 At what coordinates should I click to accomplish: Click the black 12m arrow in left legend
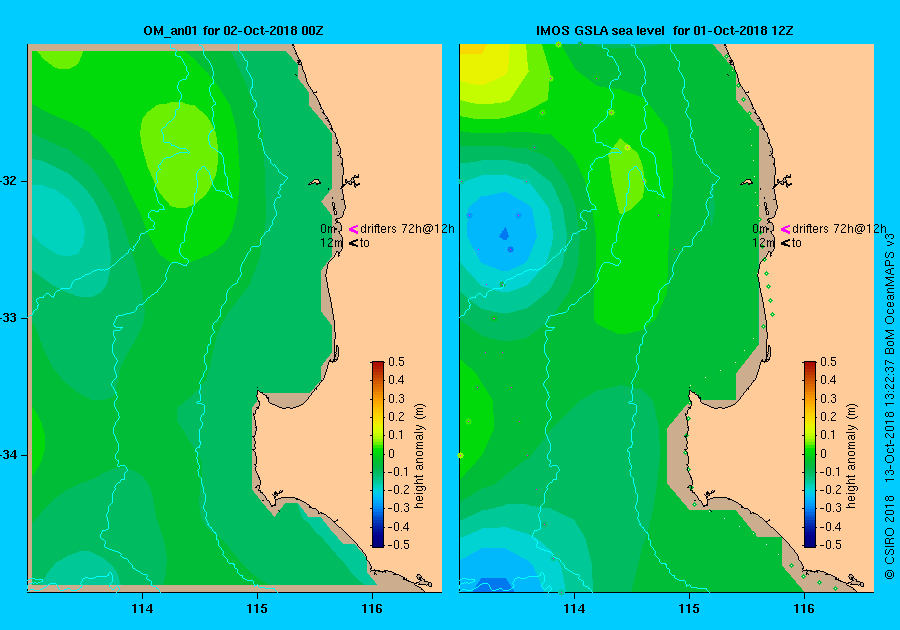(353, 243)
